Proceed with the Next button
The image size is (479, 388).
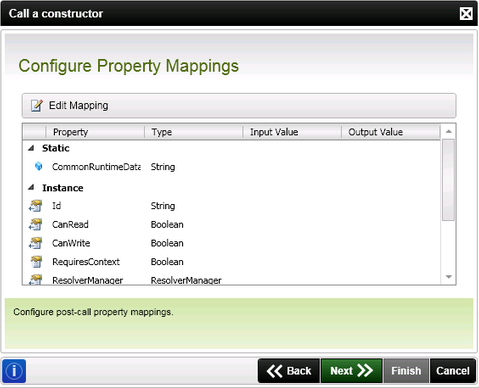(351, 371)
